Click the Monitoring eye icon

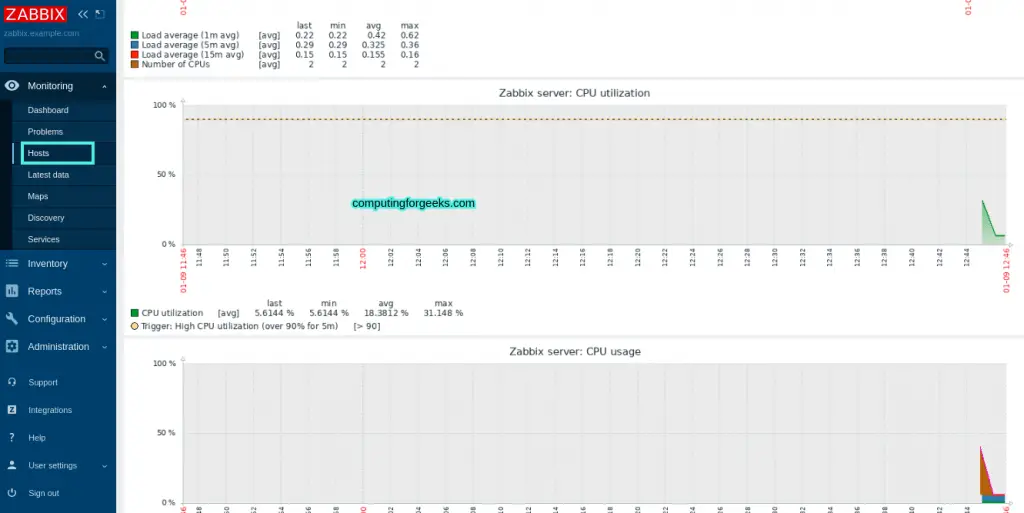click(x=12, y=86)
